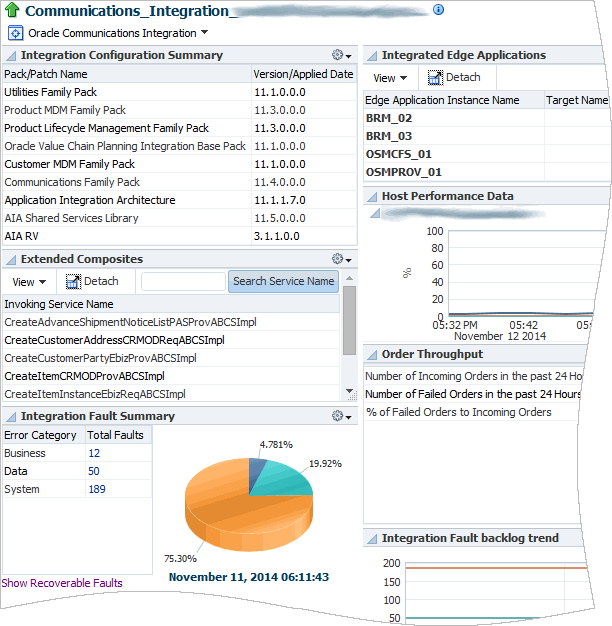
Task: Click the green up arrow status icon
Action: click(12, 10)
